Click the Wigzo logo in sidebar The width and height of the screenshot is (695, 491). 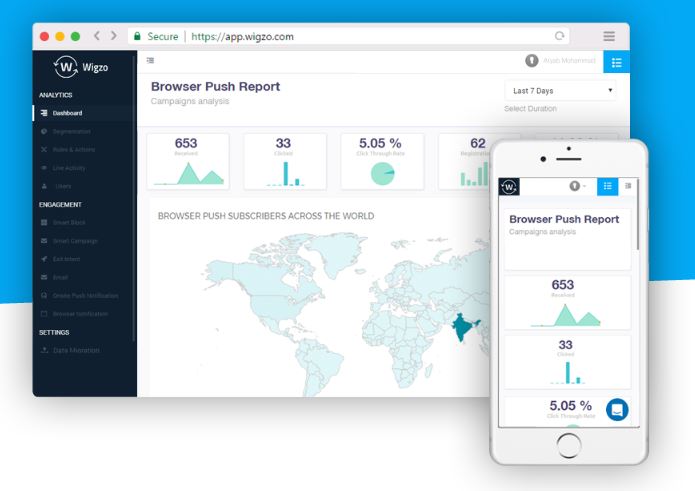[x=81, y=67]
